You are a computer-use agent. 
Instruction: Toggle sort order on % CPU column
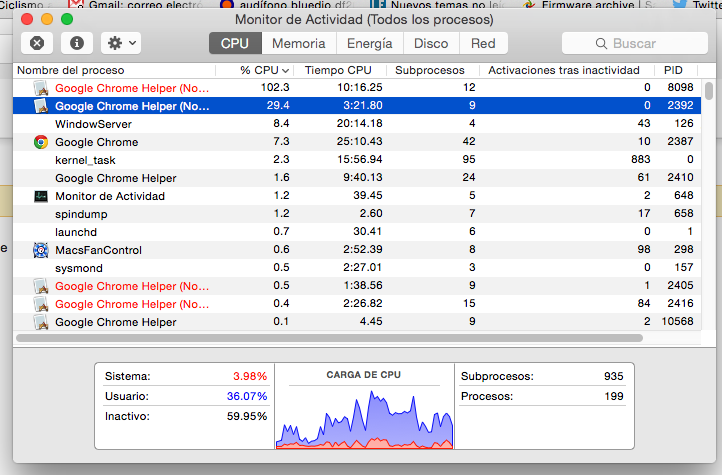255,70
